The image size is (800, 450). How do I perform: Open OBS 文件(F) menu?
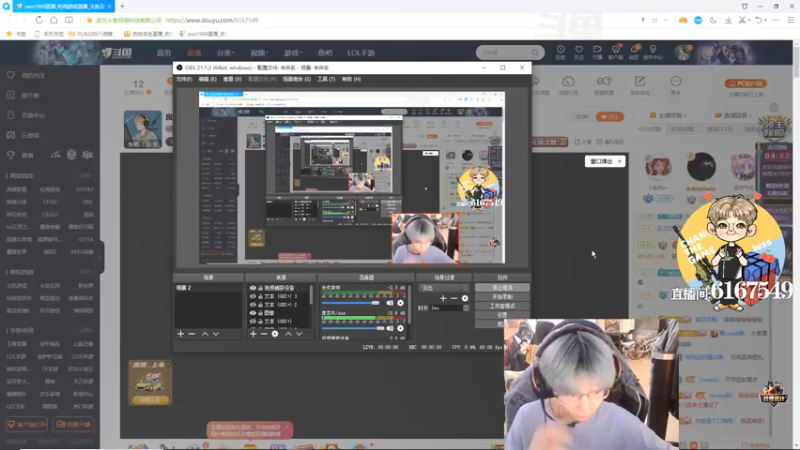point(184,79)
